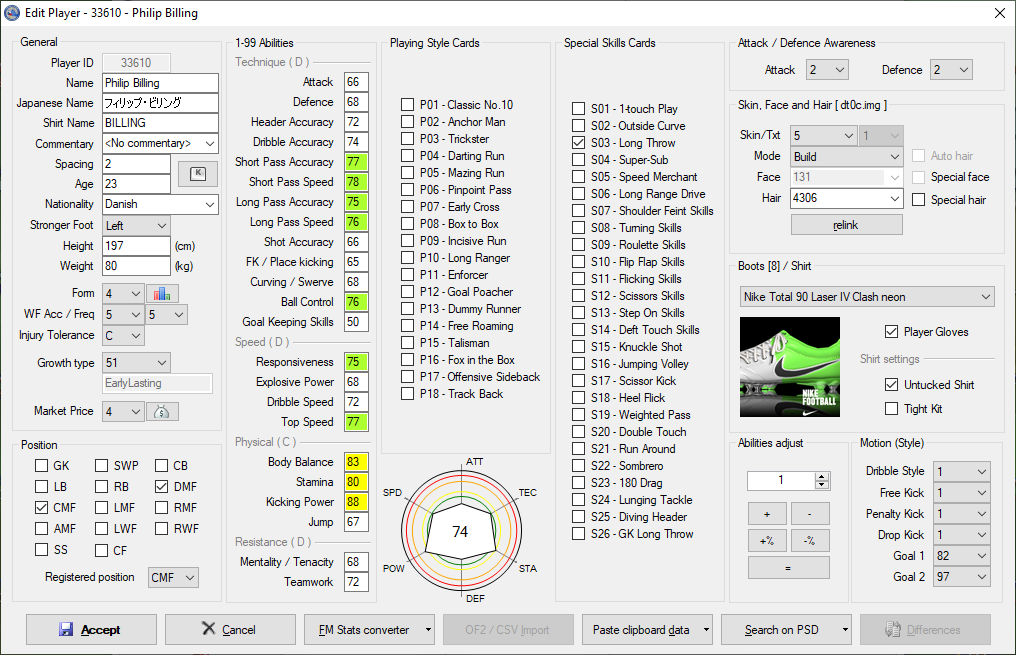1016x655 pixels.
Task: Click the Differences button icon
Action: [x=893, y=629]
